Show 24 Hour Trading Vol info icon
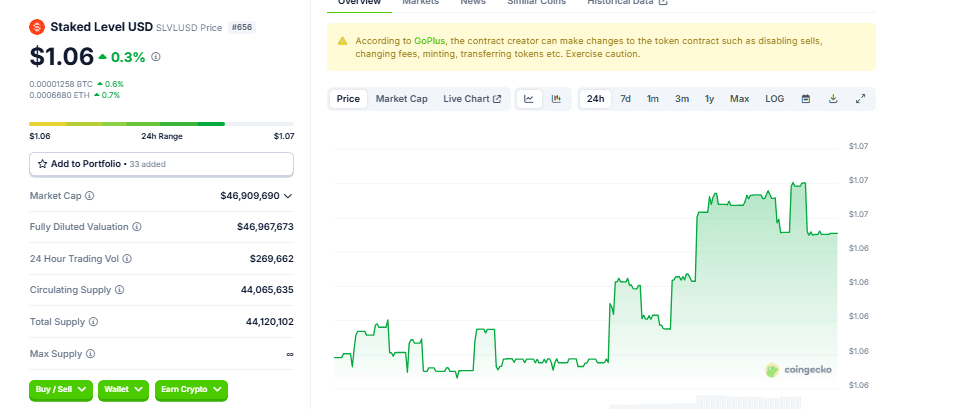This screenshot has width=966, height=409. [127, 259]
